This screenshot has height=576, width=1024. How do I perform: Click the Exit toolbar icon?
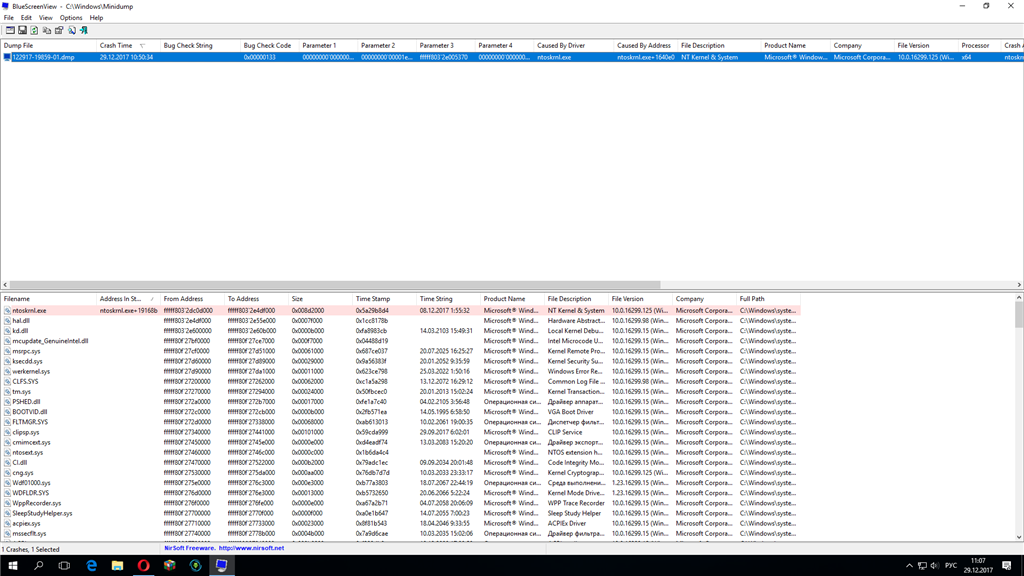pos(84,30)
